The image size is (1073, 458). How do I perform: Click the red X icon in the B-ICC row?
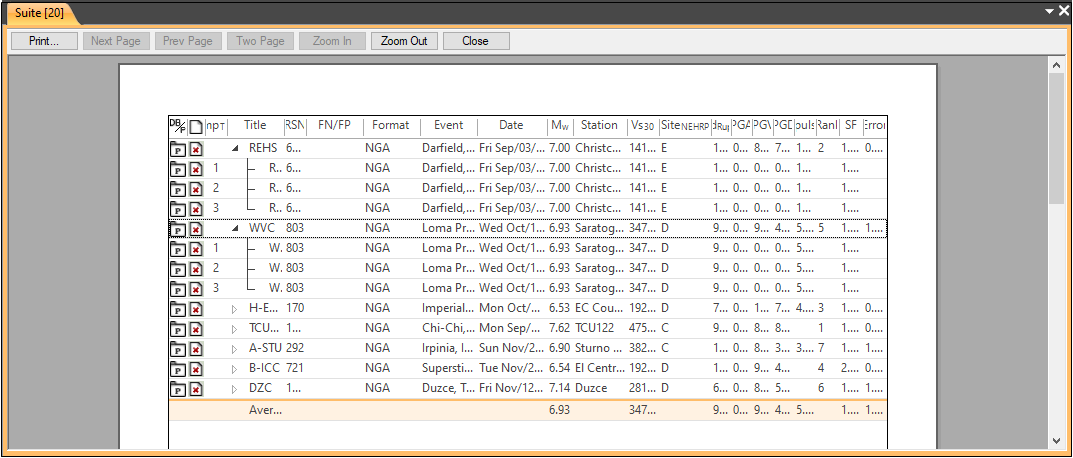pos(196,369)
